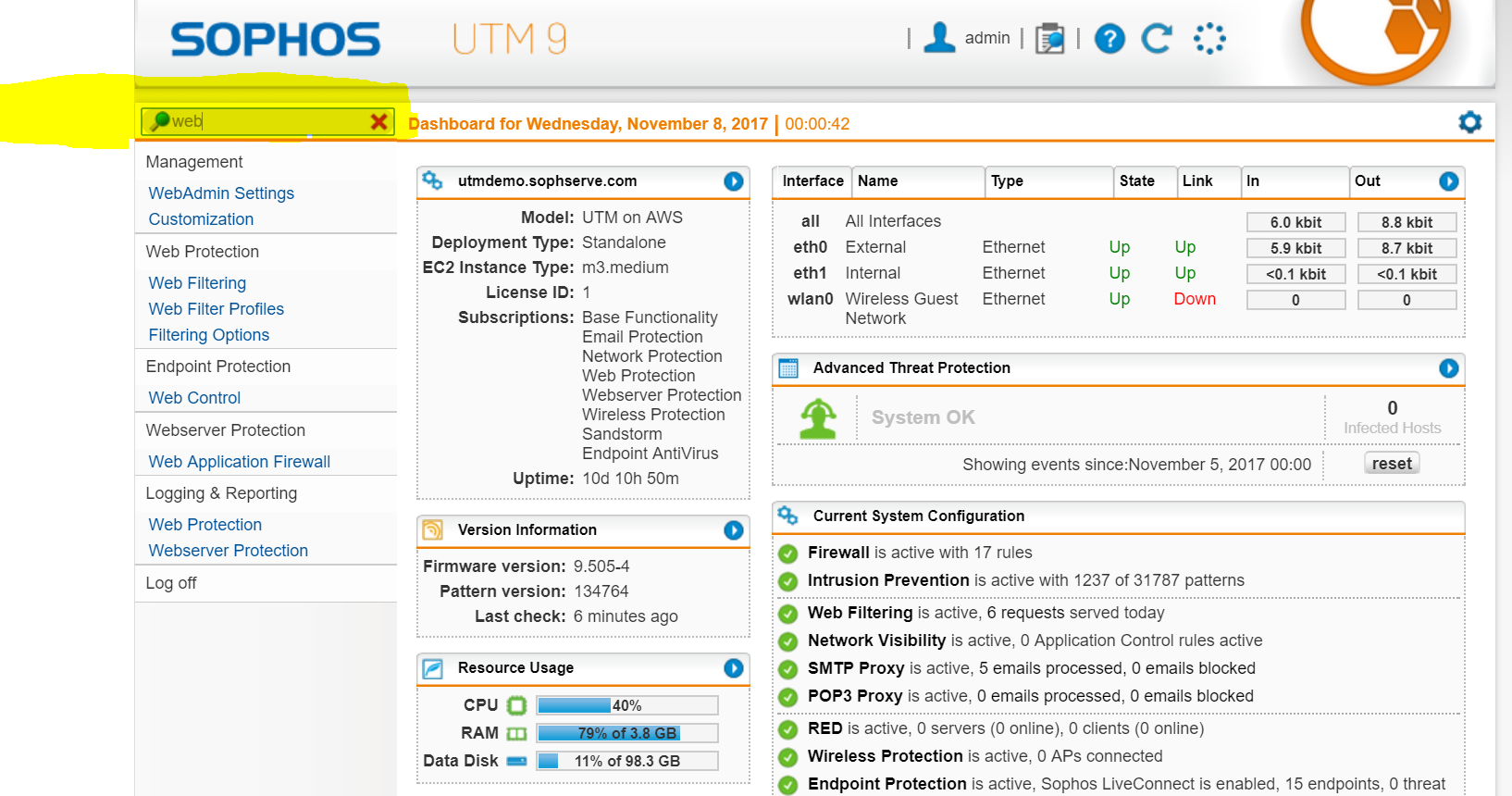Image resolution: width=1512 pixels, height=796 pixels.
Task: Click the RAM module icon
Action: 516,733
